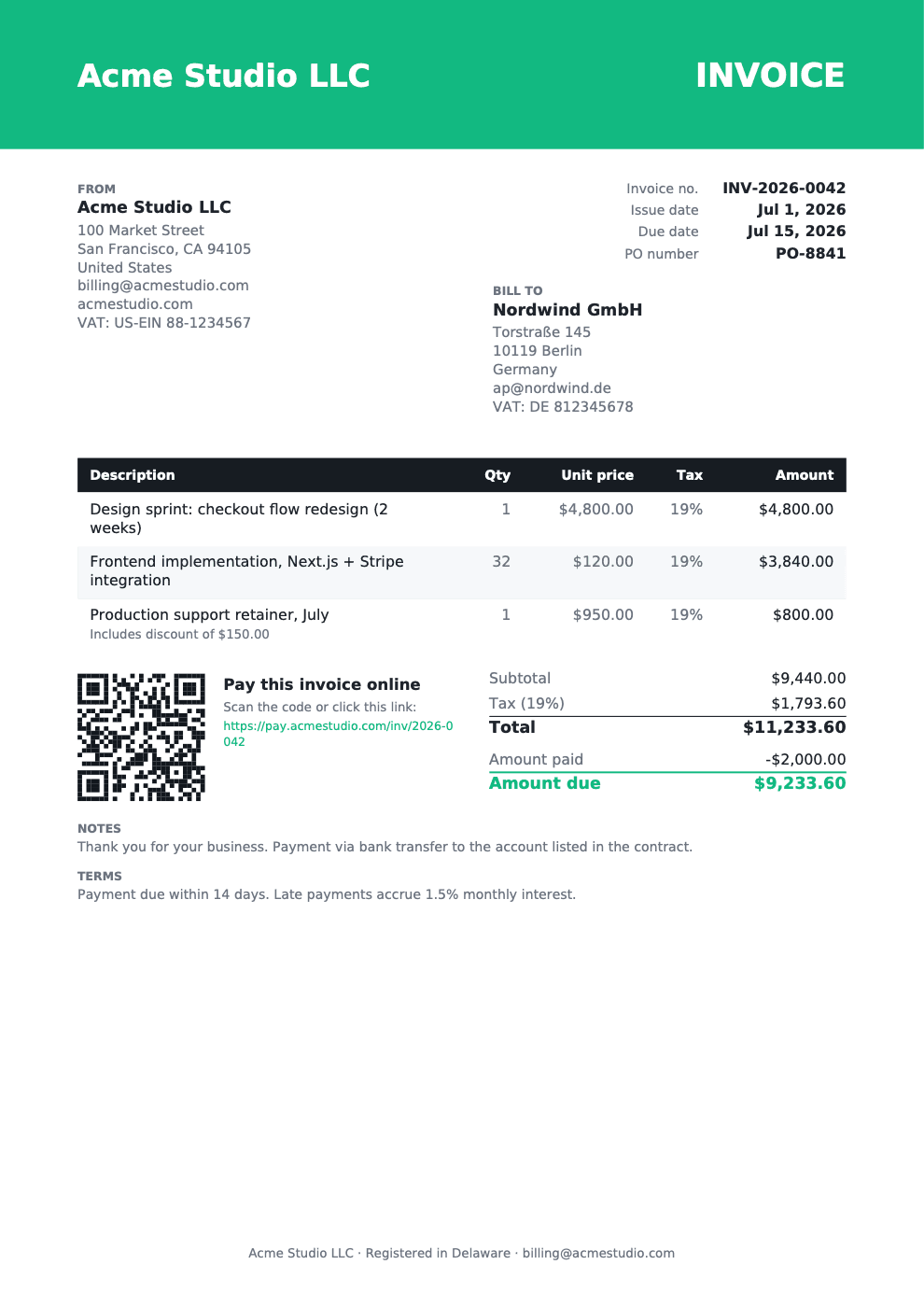Select 19% tax in the Frontend row
The height and width of the screenshot is (1307, 924).
687,562
